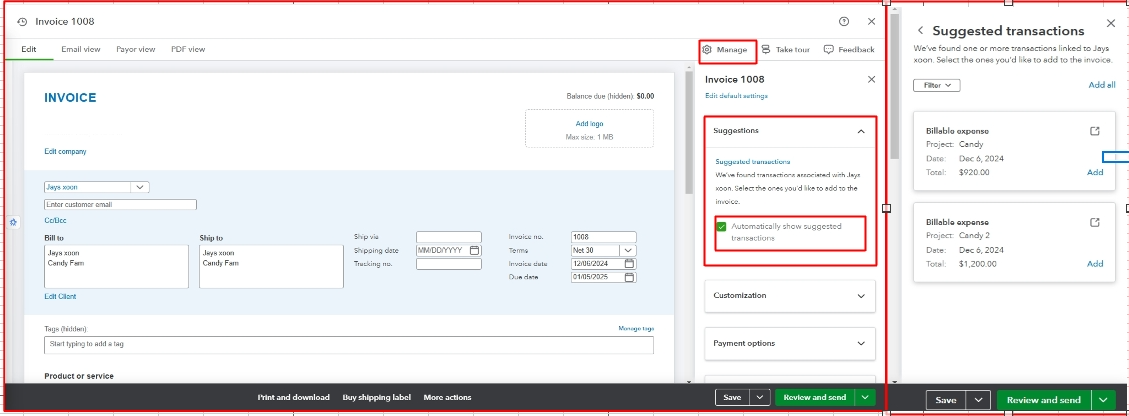Expand the Customization section
Viewport: 1129px width, 416px height.
pyautogui.click(x=861, y=296)
